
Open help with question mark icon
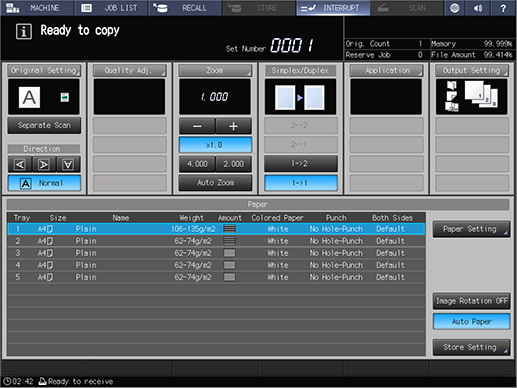pyautogui.click(x=503, y=8)
